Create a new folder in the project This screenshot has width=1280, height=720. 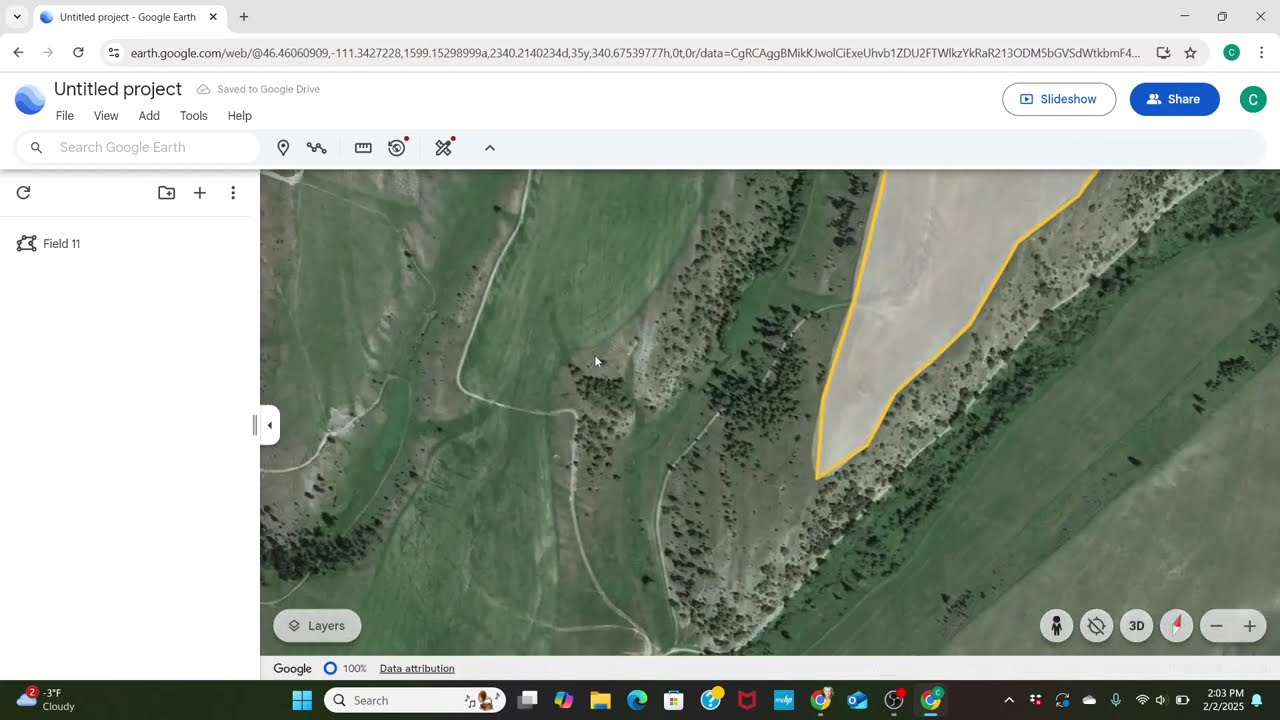(x=167, y=193)
